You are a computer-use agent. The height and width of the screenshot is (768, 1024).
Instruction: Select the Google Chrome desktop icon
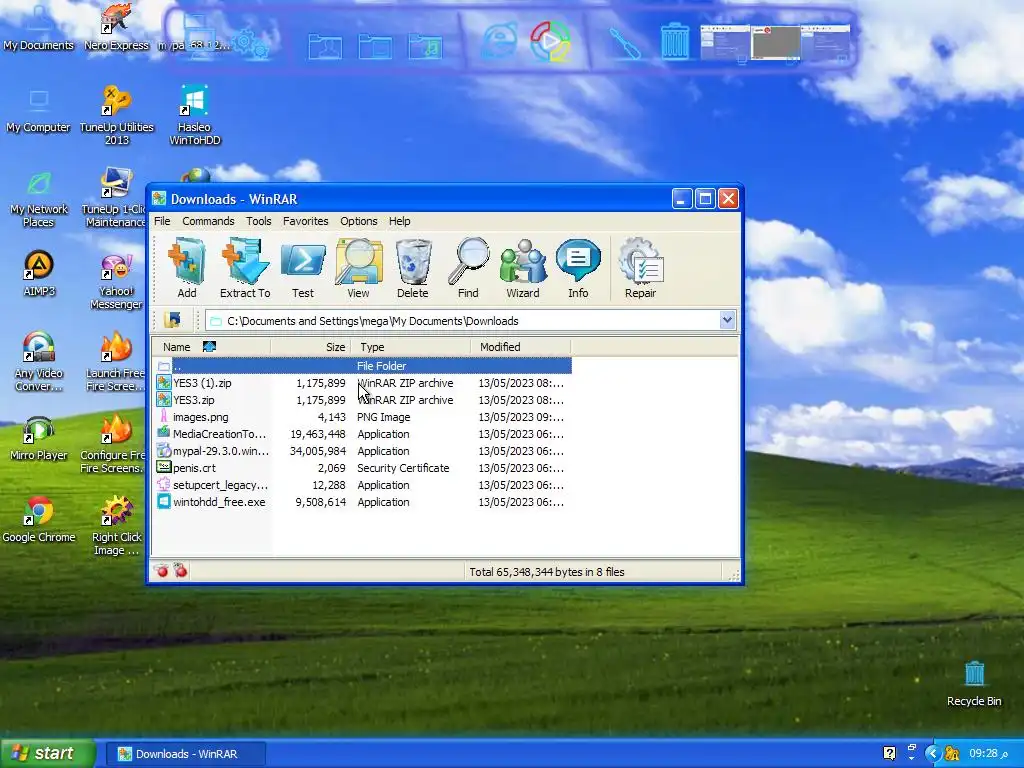coord(39,520)
